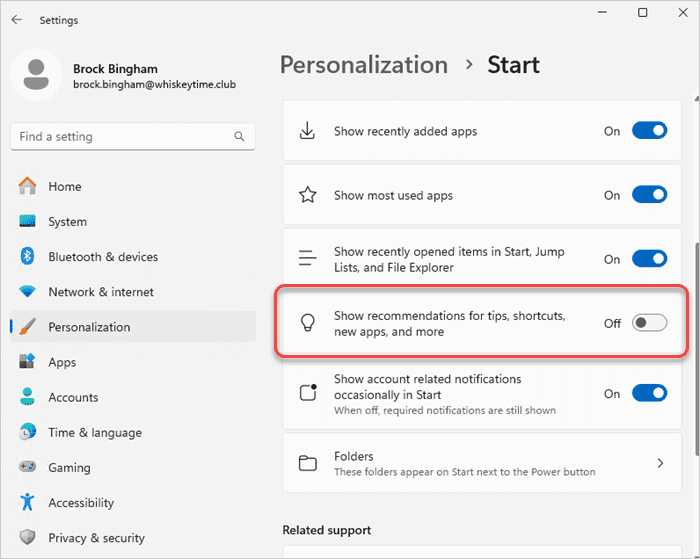Go to Accounts settings
Viewport: 700px width, 559px height.
point(133,397)
